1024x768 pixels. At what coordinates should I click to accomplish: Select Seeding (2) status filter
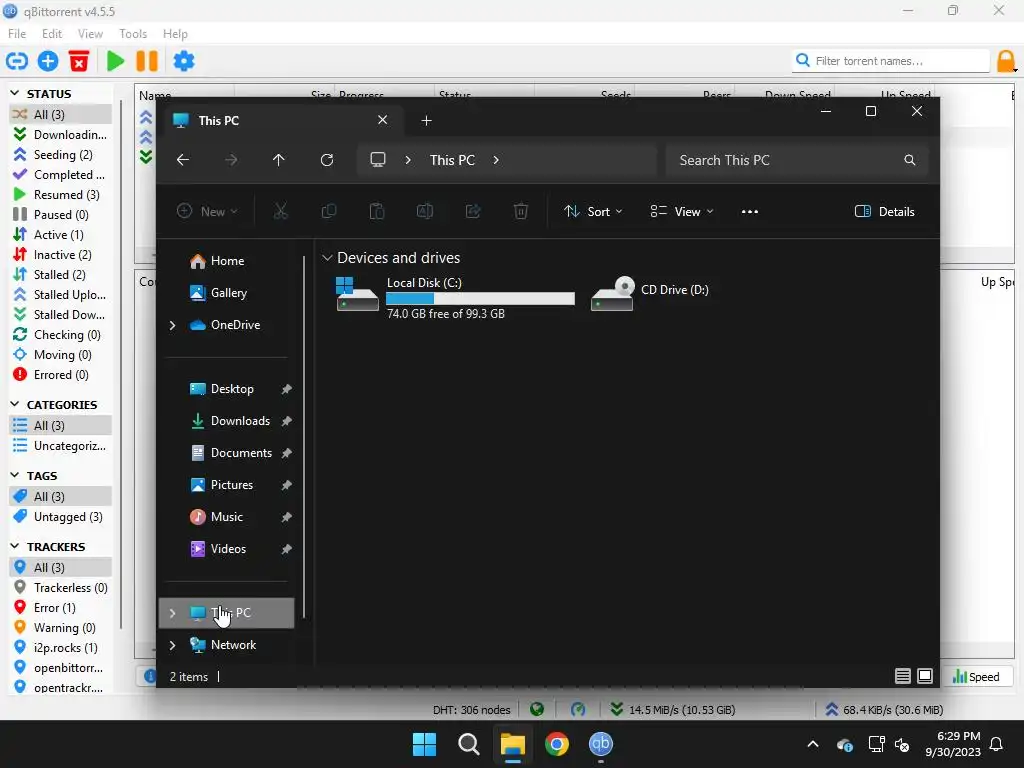[60, 155]
